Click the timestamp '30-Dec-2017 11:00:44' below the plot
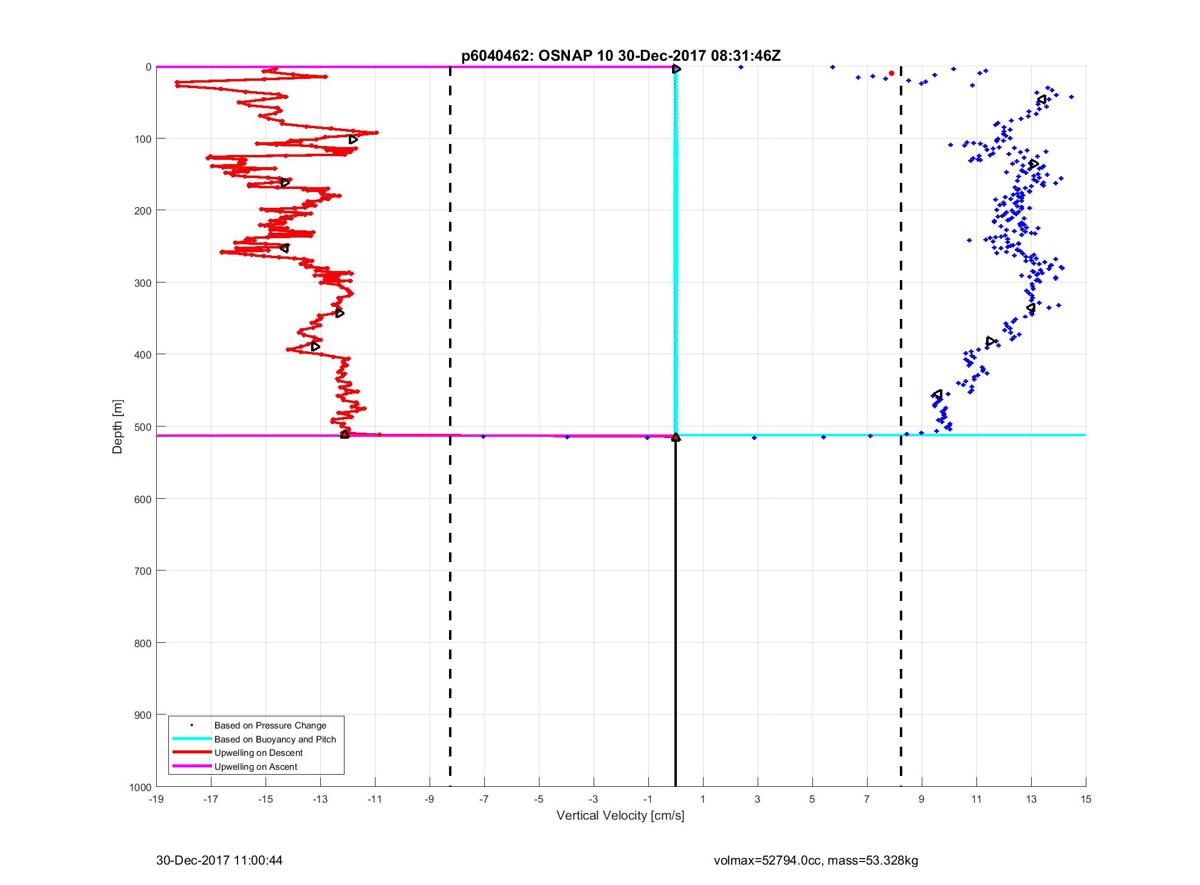The width and height of the screenshot is (1200, 885). [x=219, y=860]
